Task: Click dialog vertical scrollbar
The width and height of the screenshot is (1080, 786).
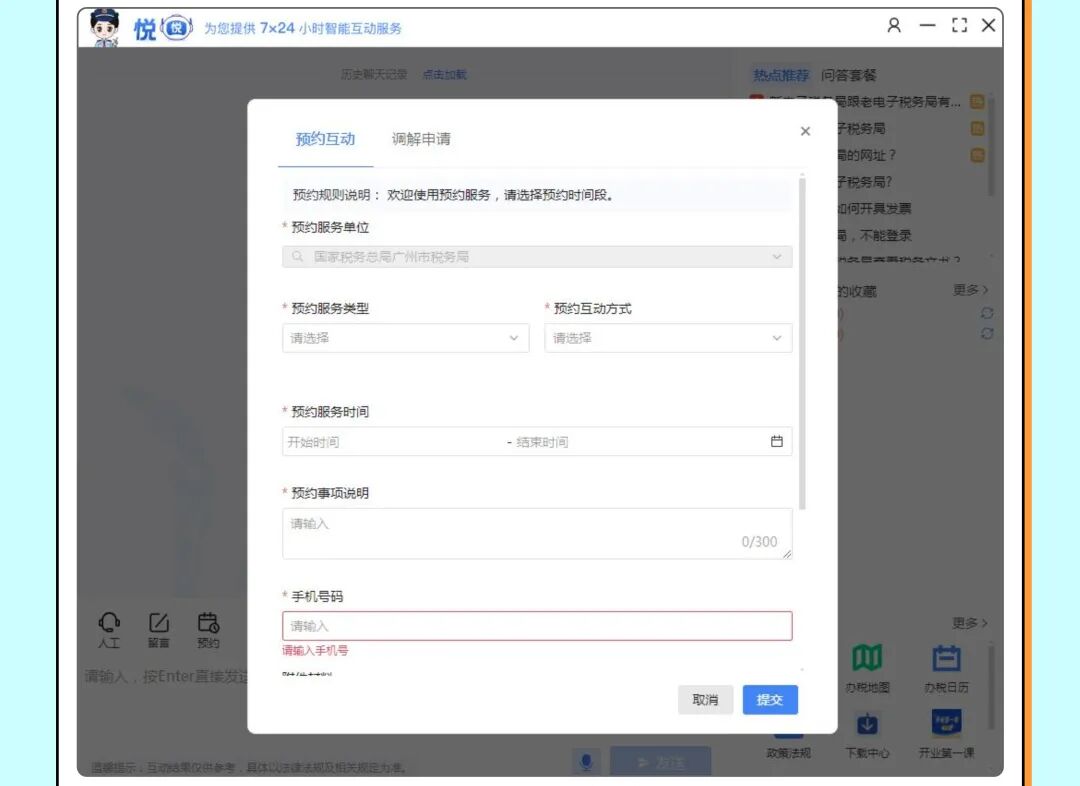Action: [802, 343]
